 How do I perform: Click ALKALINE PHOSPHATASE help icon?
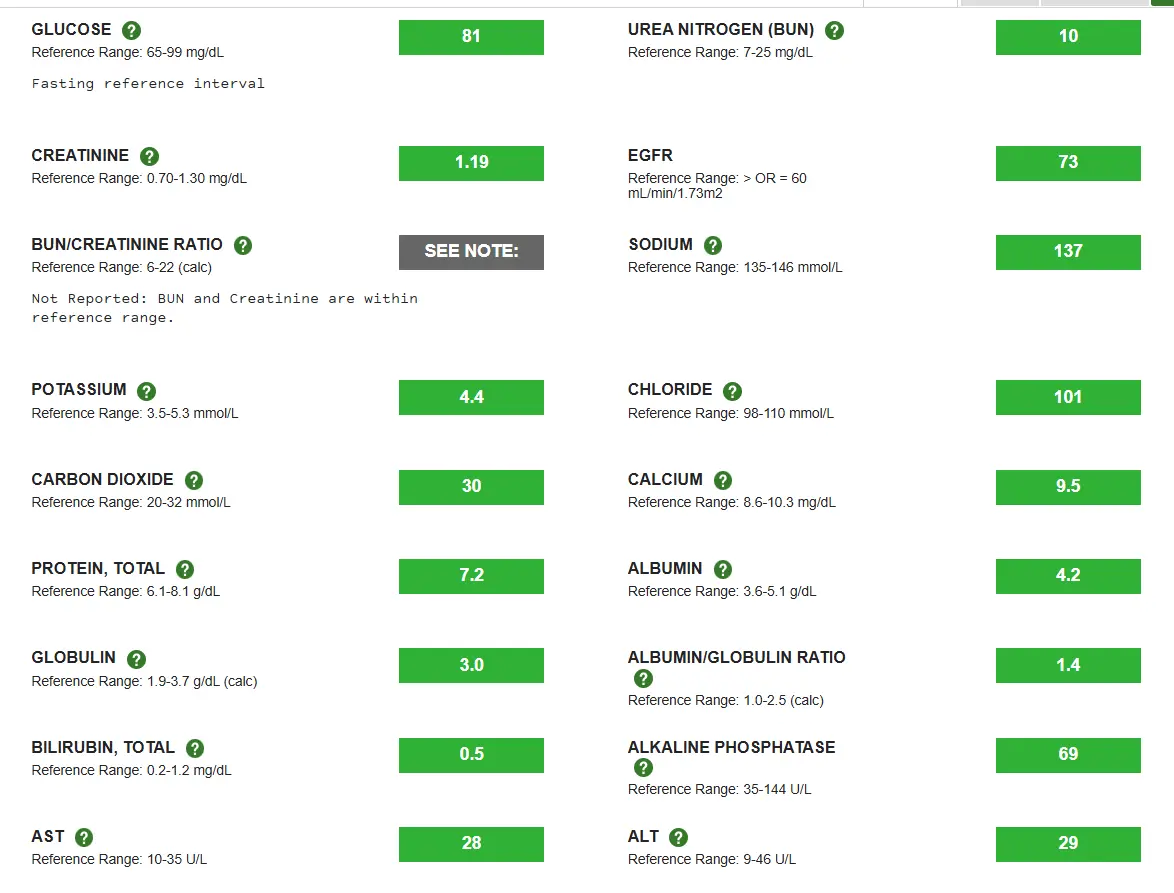644,768
